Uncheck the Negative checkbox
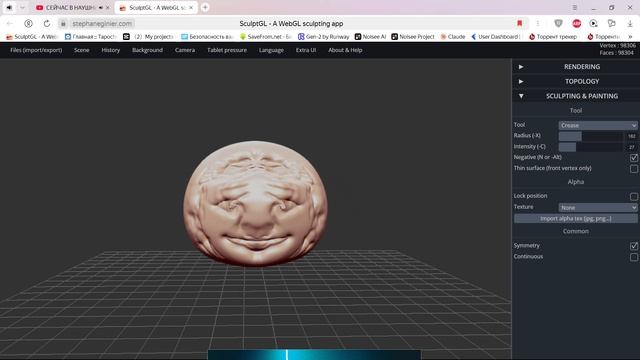This screenshot has height=360, width=640. point(633,158)
